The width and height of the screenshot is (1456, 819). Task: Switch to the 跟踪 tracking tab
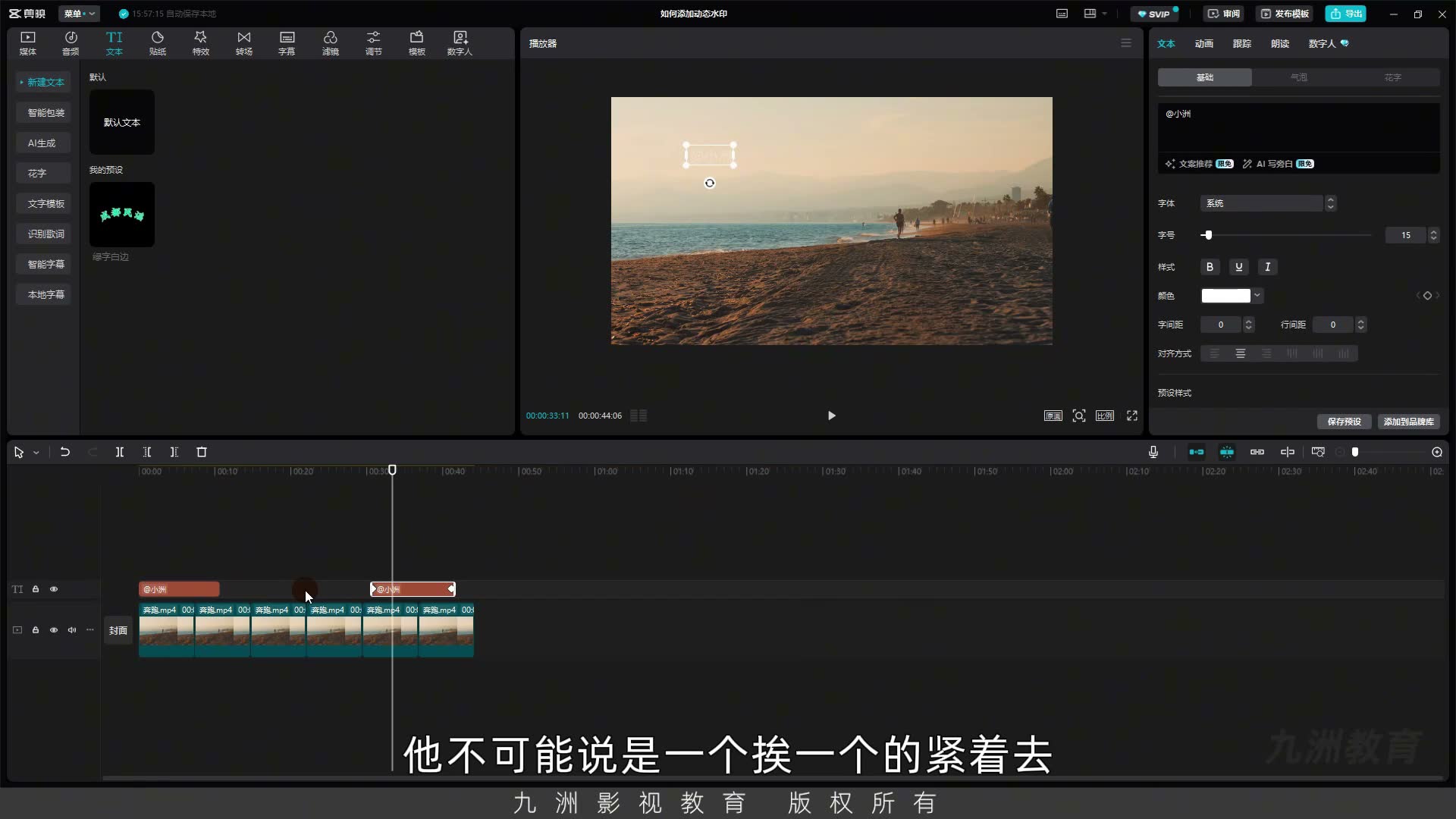pos(1242,44)
